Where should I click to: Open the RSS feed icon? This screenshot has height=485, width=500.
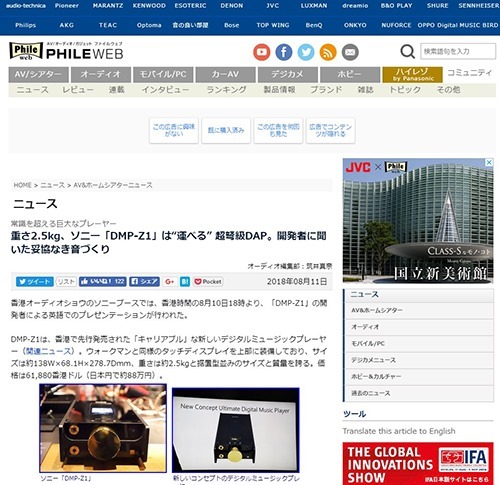328,52
